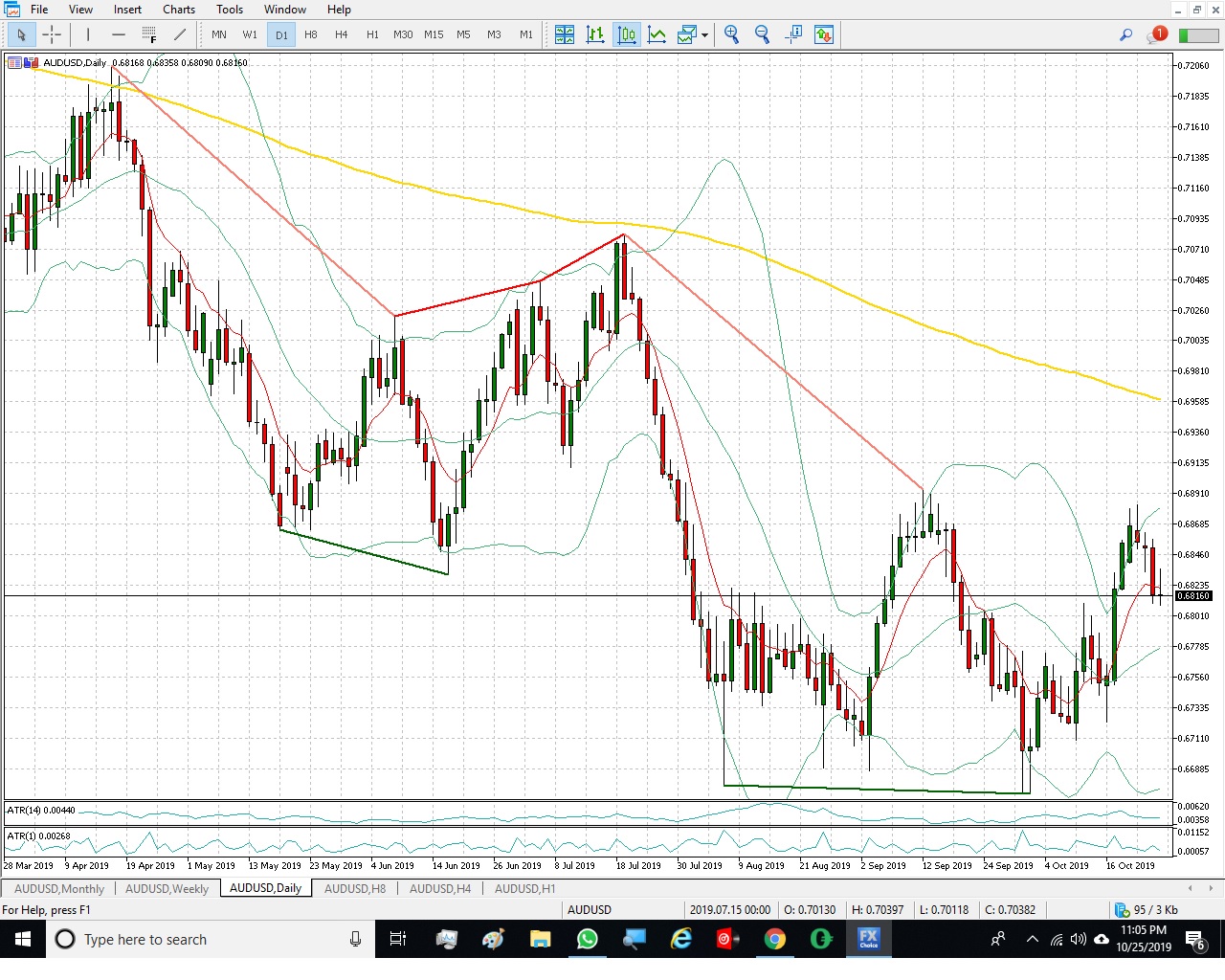The width and height of the screenshot is (1225, 980).
Task: Open the Windows action center notifications
Action: pos(1195,940)
